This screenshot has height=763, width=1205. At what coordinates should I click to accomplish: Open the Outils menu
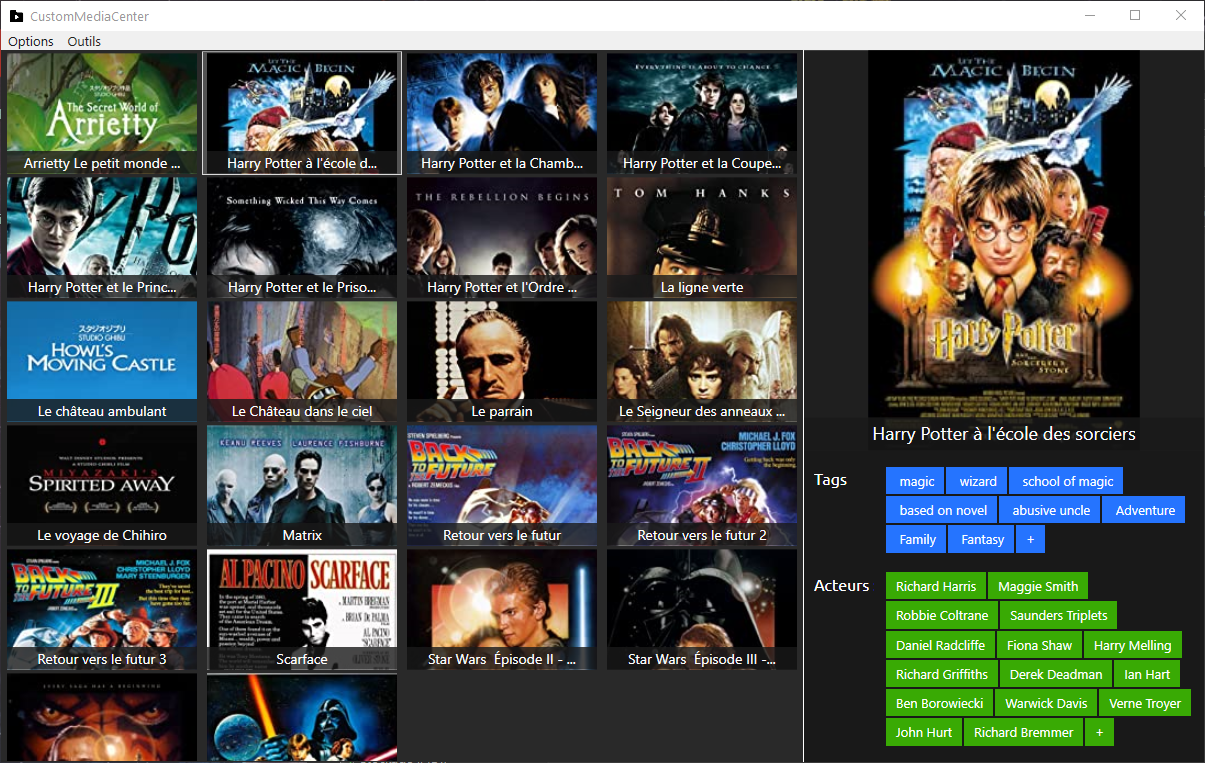[x=84, y=41]
